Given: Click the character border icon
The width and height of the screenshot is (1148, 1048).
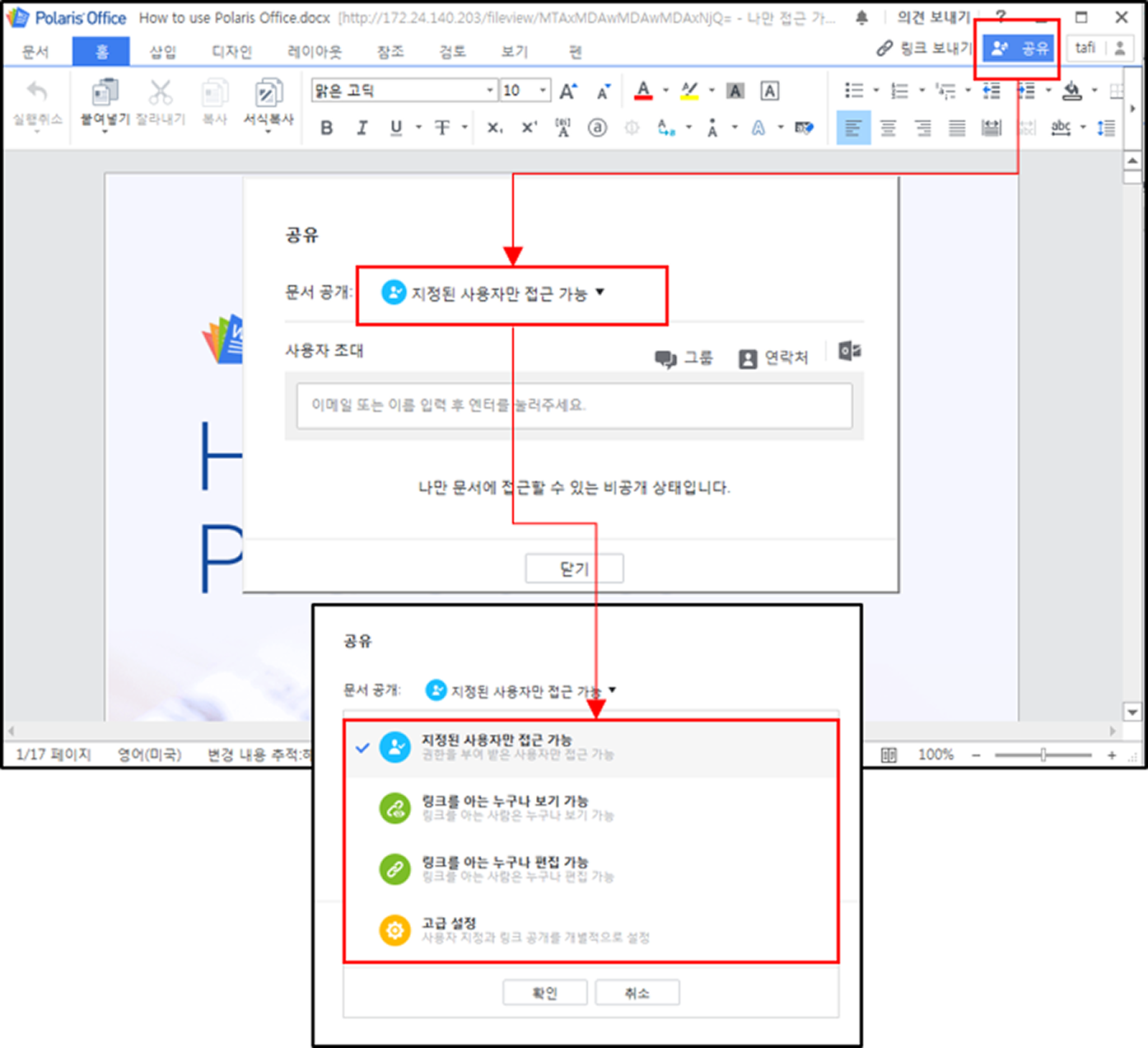Looking at the screenshot, I should (x=770, y=91).
